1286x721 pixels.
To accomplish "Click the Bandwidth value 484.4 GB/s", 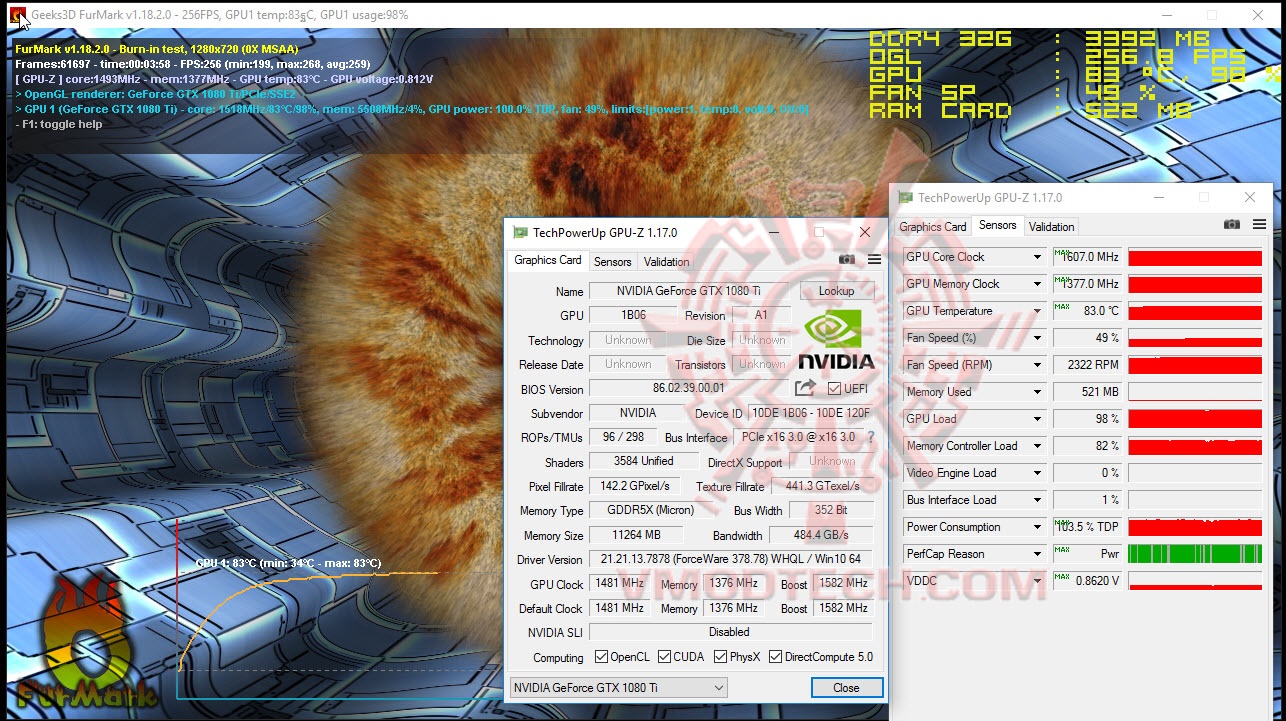I will pyautogui.click(x=821, y=535).
